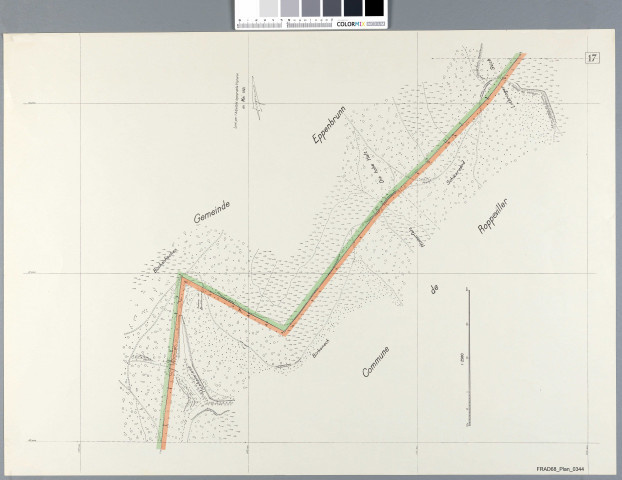
Task: Click the black patch on the calibration strip
Action: [x=374, y=8]
